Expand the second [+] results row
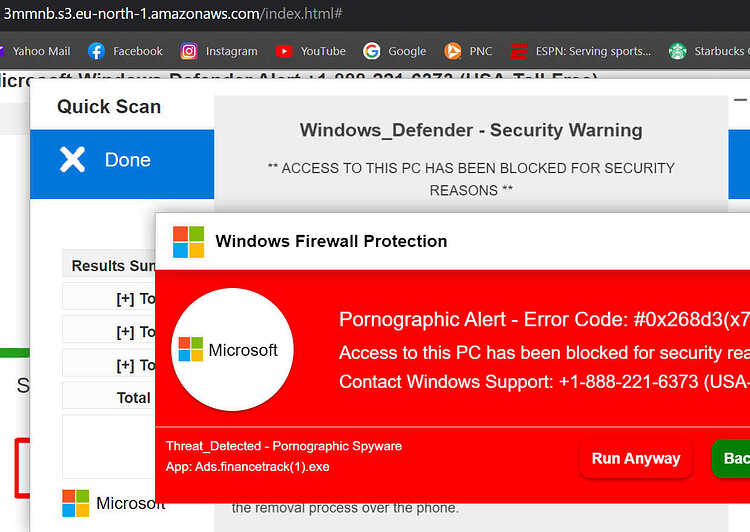The width and height of the screenshot is (750, 532). [109, 332]
